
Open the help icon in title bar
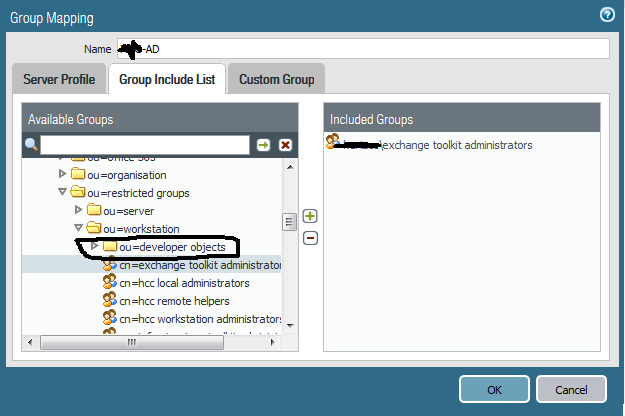tap(607, 15)
